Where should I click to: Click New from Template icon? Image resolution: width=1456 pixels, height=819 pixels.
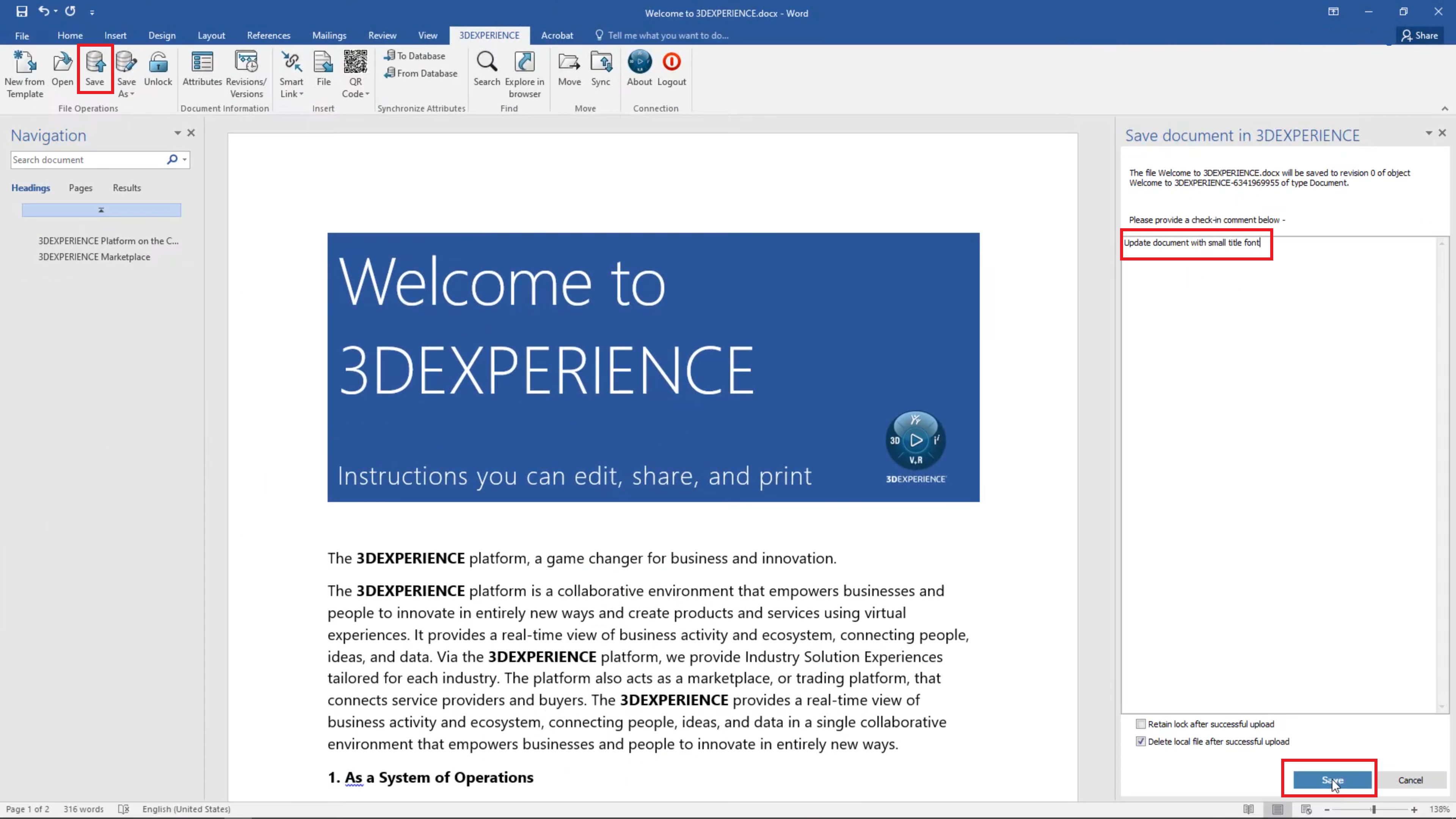[x=25, y=62]
